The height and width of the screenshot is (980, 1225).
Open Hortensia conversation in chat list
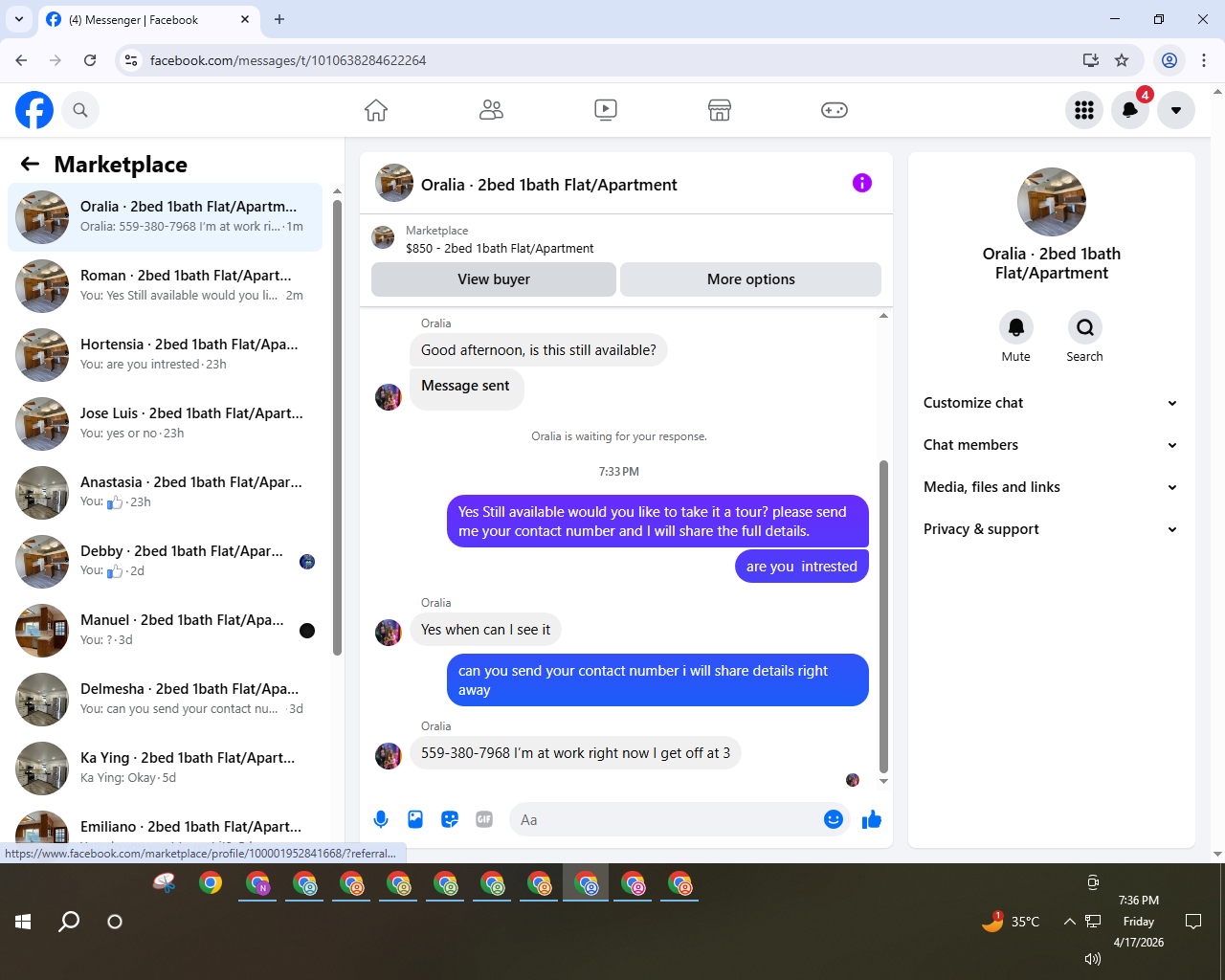point(166,355)
